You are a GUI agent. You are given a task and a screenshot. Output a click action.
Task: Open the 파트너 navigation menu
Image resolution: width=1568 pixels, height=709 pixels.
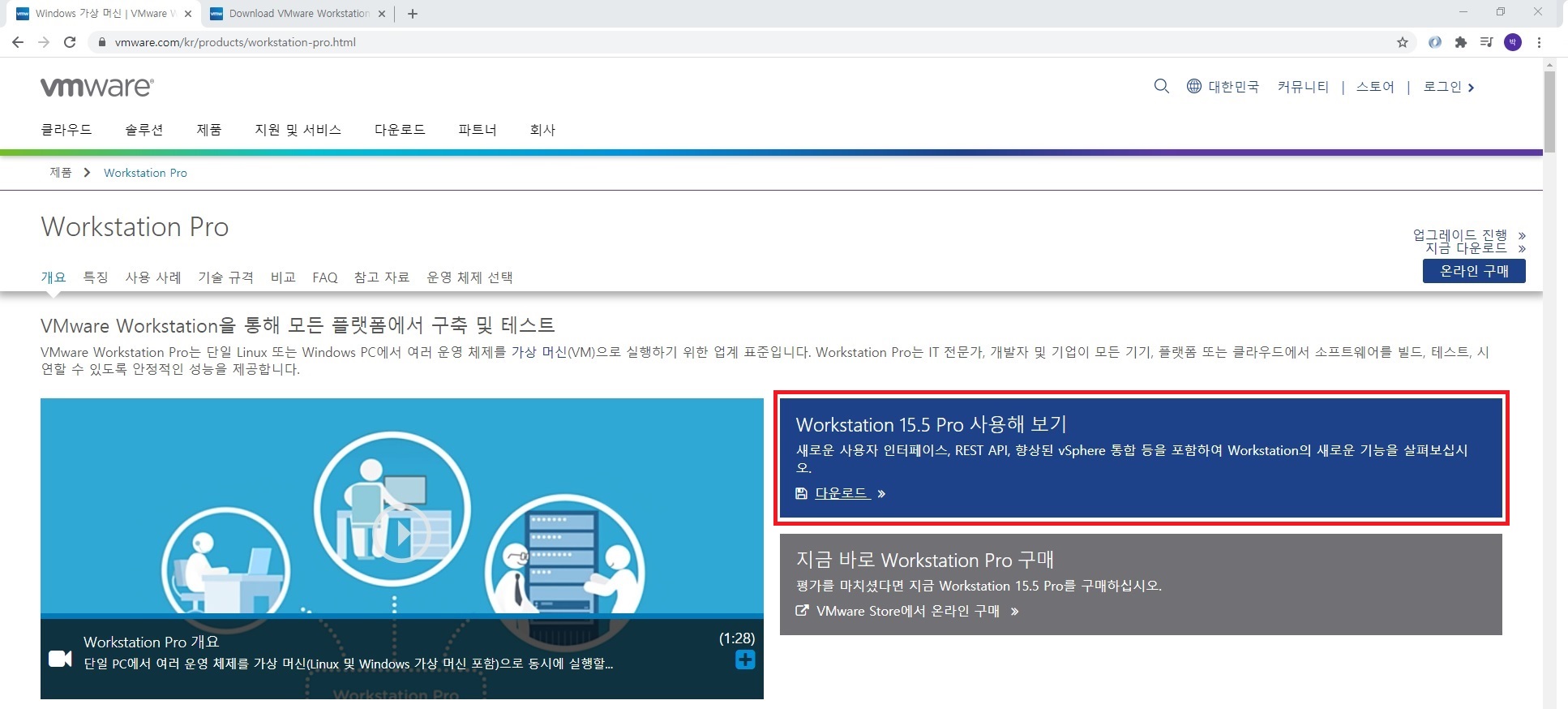(x=478, y=130)
